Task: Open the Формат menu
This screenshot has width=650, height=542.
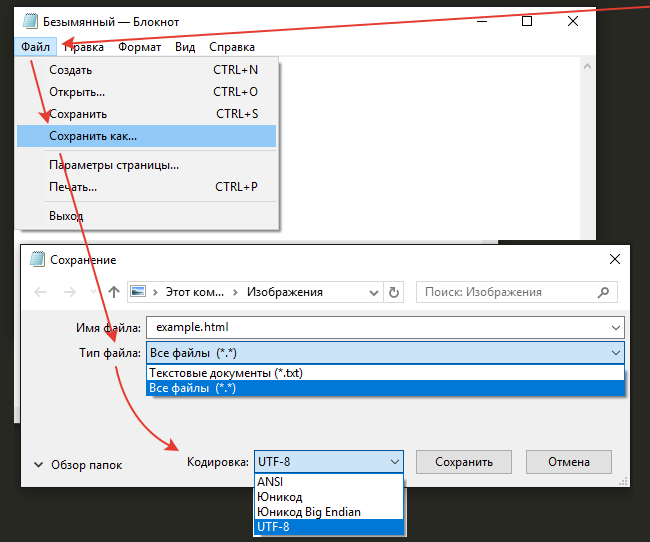Action: pos(139,47)
